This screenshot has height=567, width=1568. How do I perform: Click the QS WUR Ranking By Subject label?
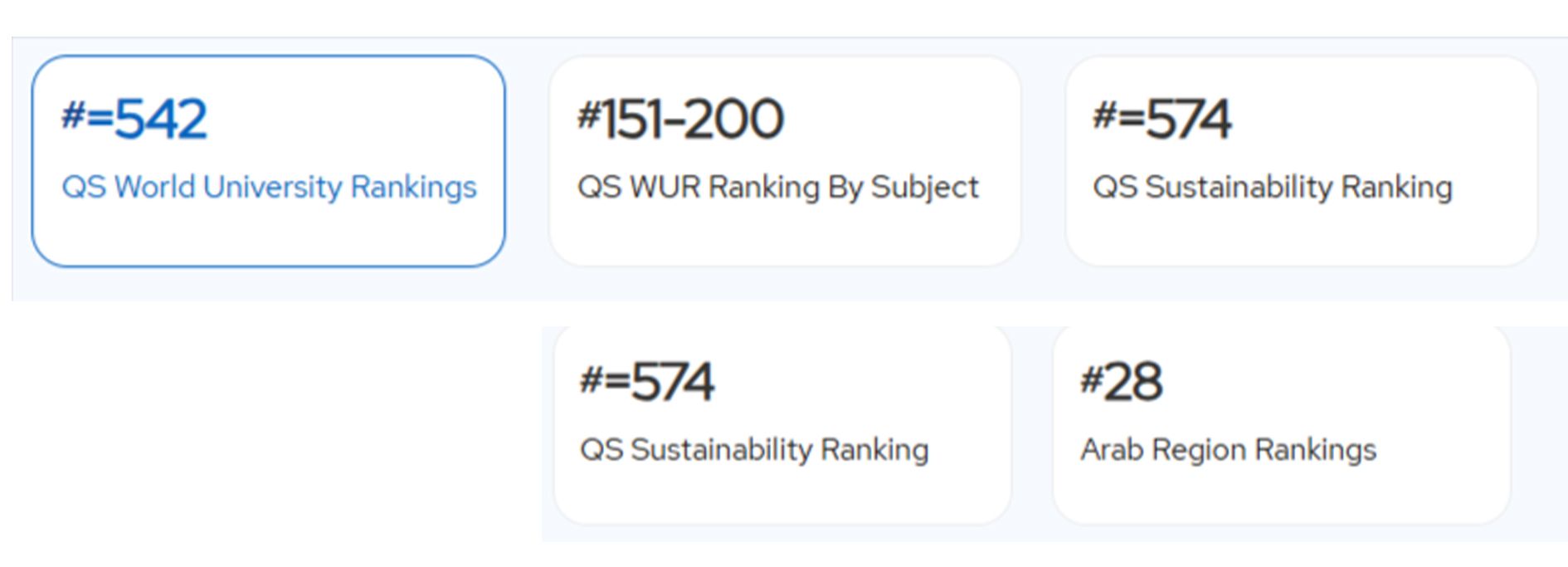tap(778, 188)
